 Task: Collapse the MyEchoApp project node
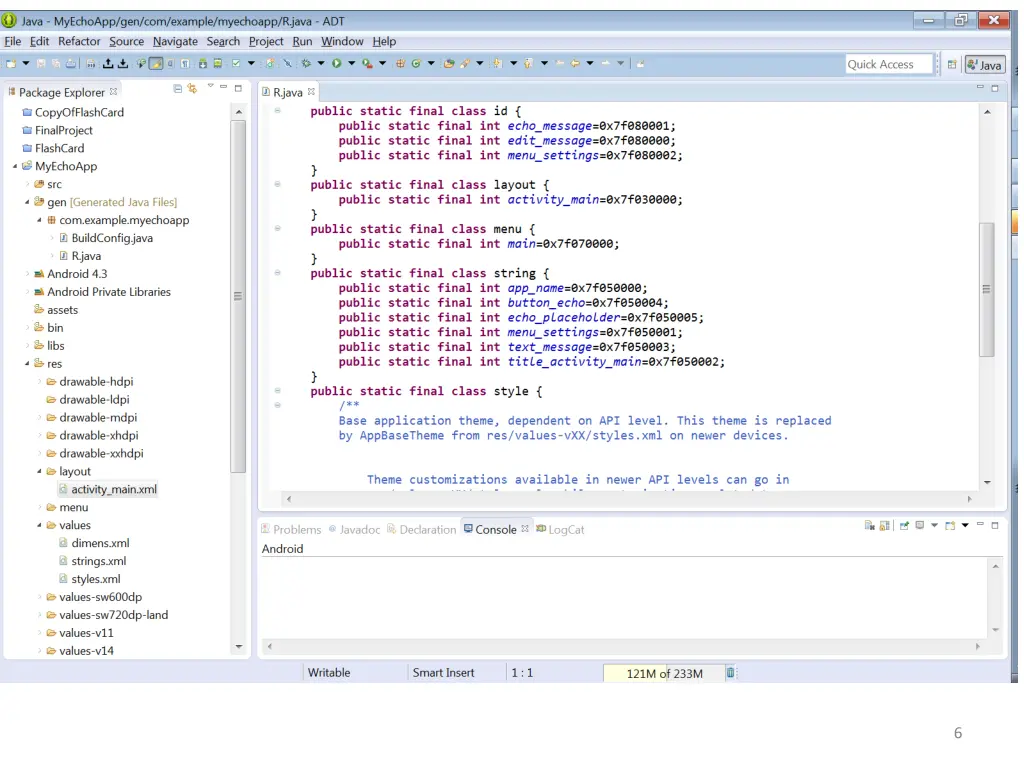coord(15,167)
